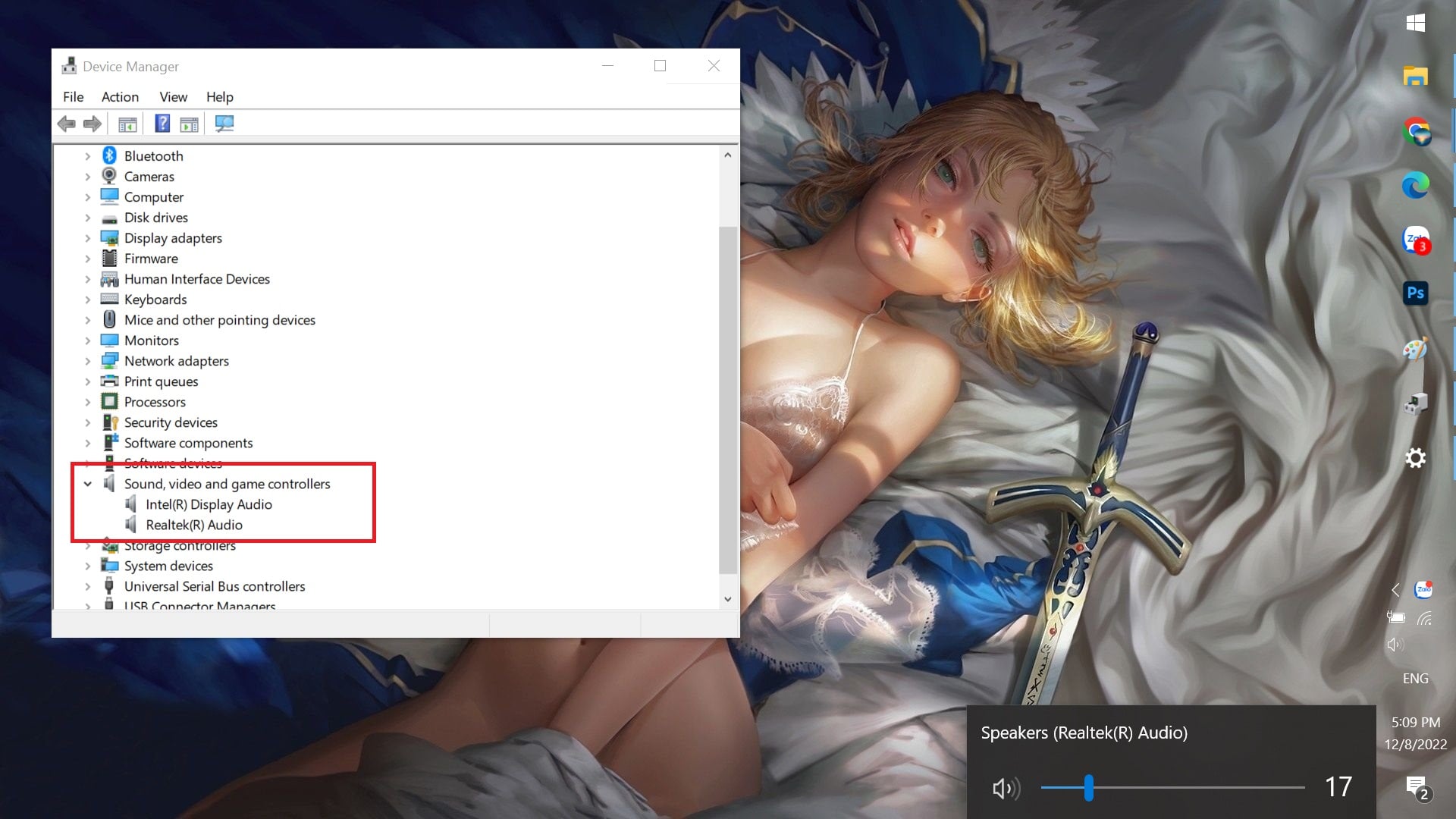Open the File menu

[x=74, y=97]
